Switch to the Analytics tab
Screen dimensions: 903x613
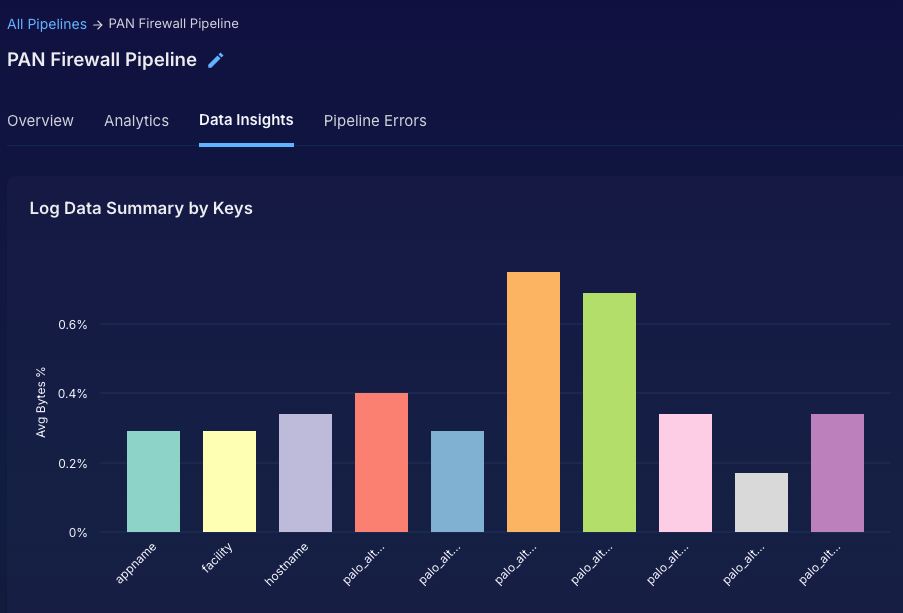[136, 121]
